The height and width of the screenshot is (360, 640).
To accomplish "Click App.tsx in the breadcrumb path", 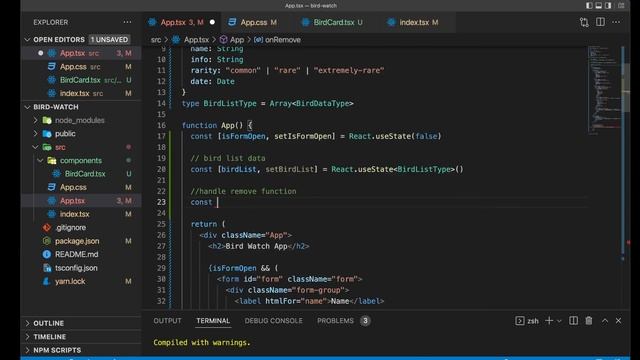I will (196, 40).
